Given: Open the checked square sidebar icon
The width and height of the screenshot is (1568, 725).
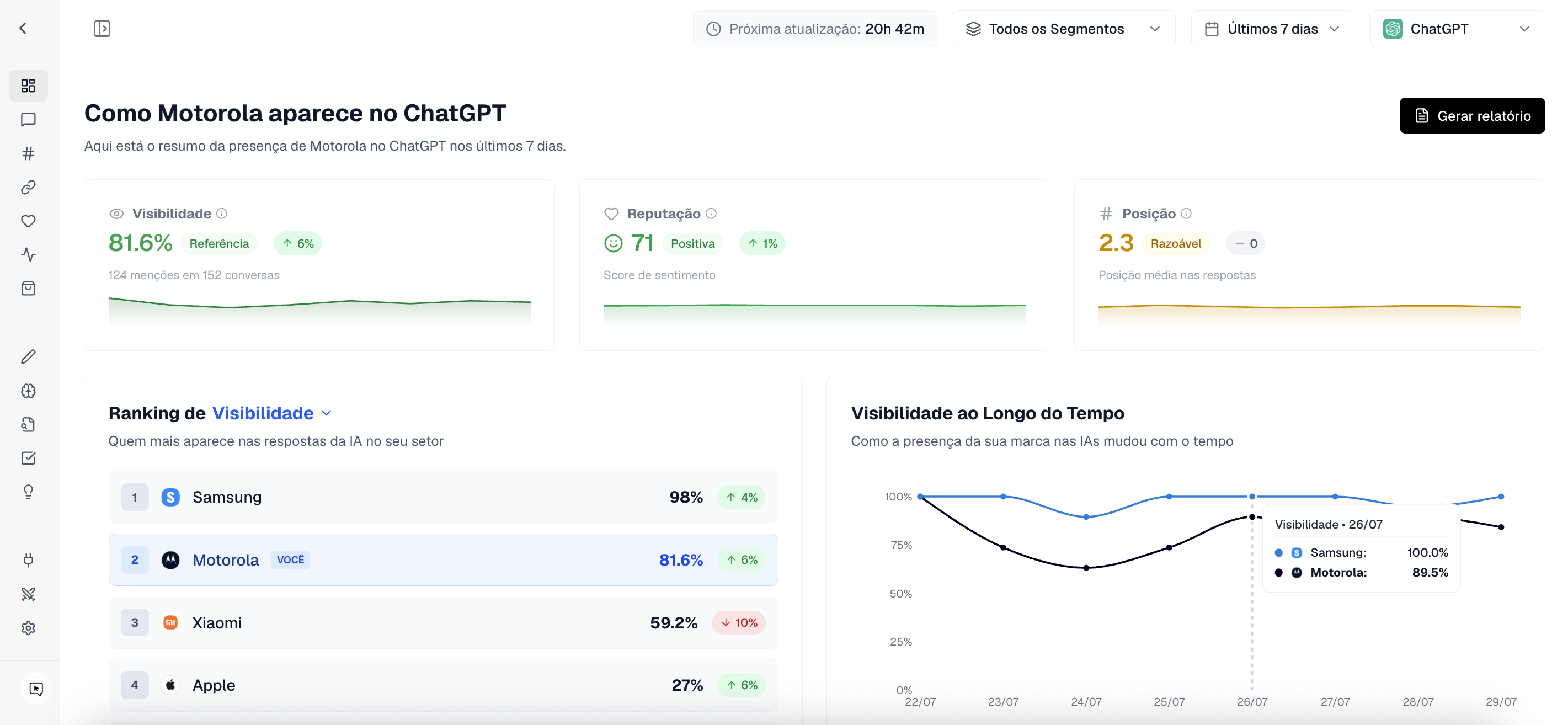Looking at the screenshot, I should point(28,459).
